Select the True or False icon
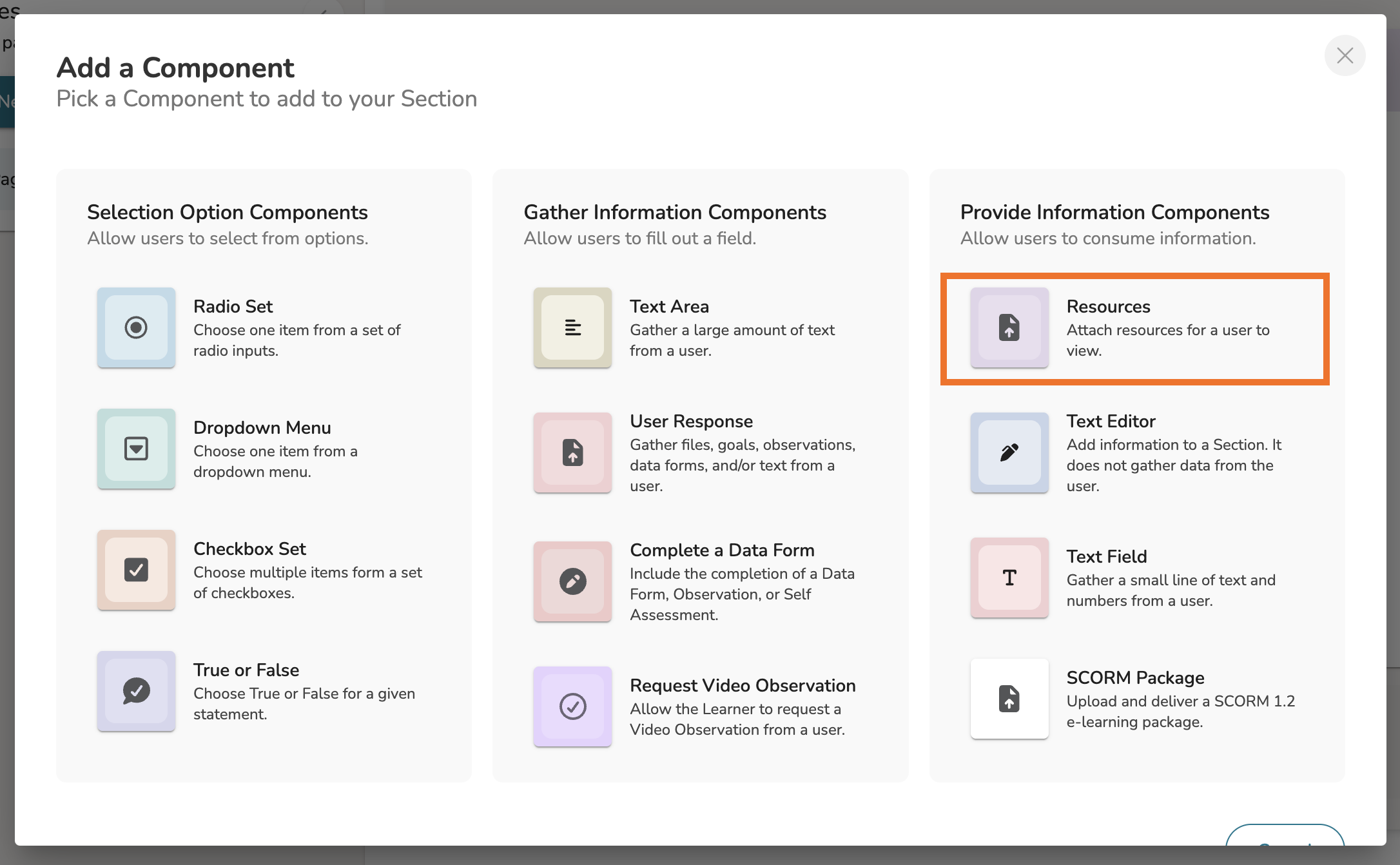Image resolution: width=1400 pixels, height=865 pixels. 136,691
